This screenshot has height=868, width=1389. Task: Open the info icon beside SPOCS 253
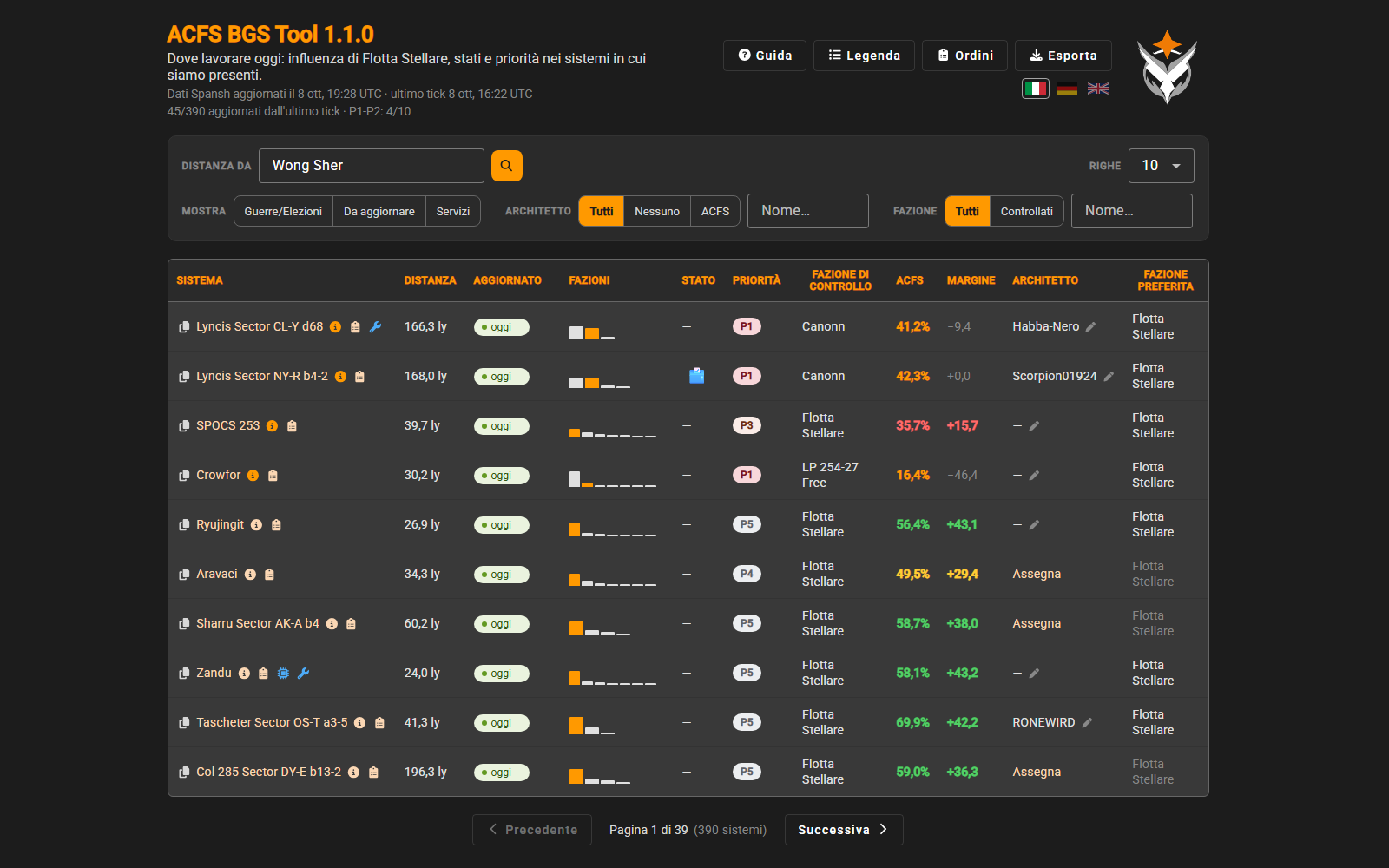pyautogui.click(x=272, y=426)
